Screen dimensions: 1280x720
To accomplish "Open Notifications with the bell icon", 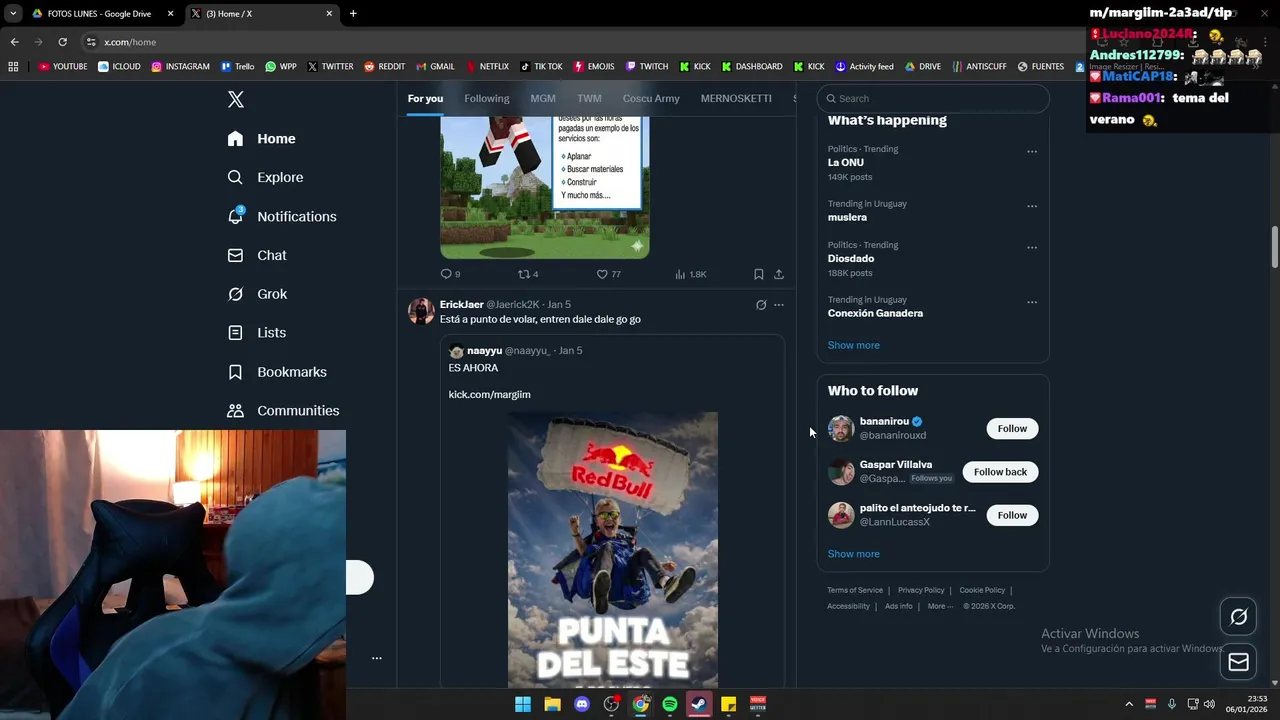I will tap(282, 216).
